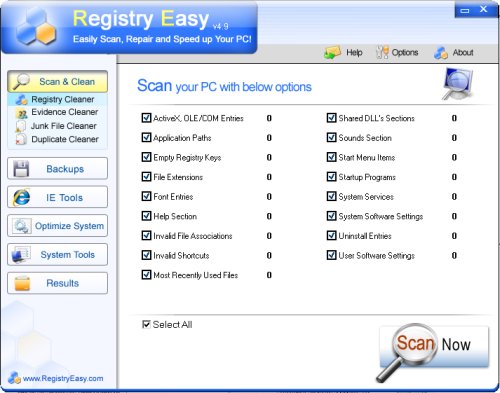Close the Registry Easy window

484,10
